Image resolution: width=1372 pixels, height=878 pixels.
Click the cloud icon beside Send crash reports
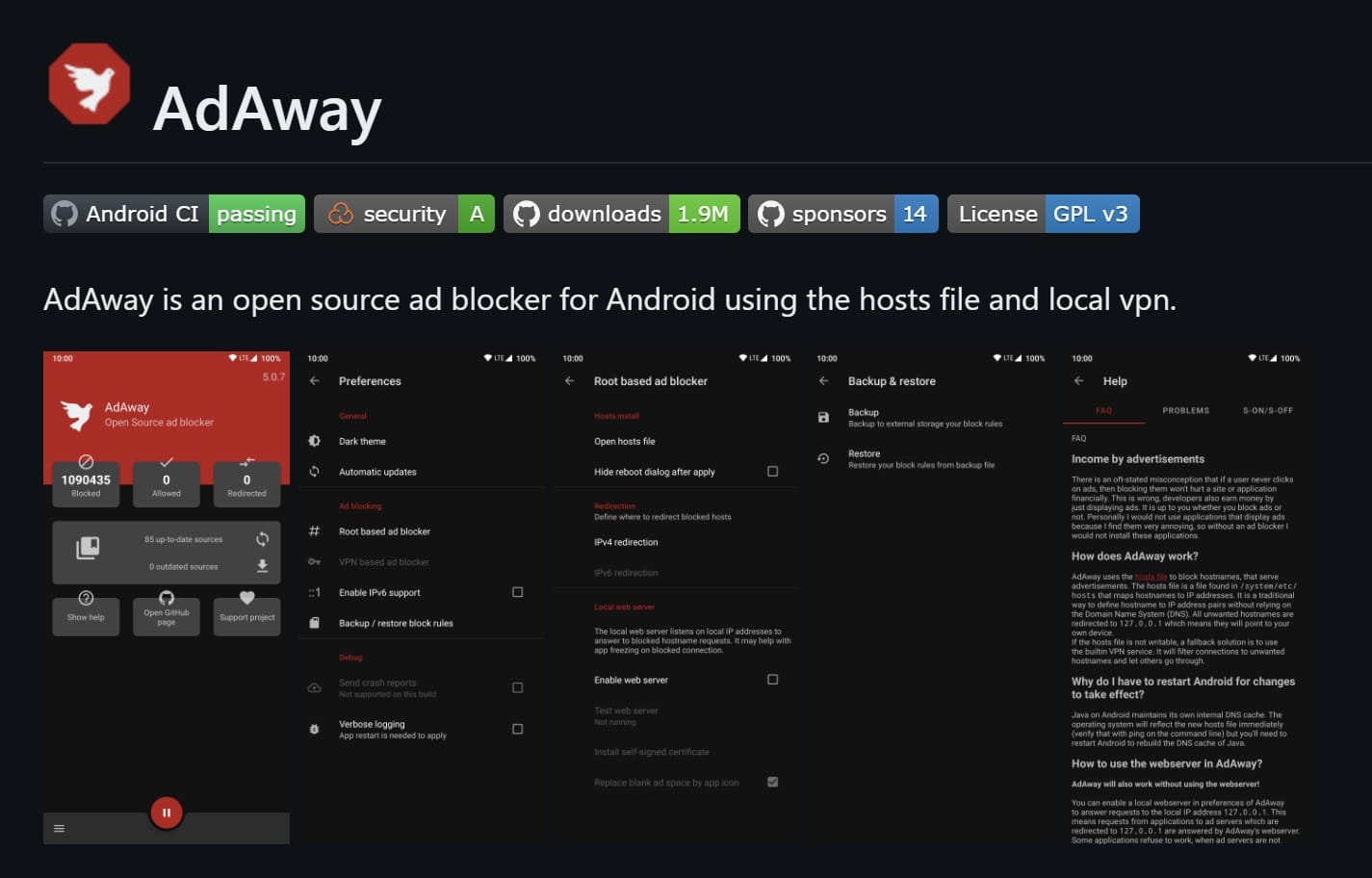click(x=314, y=687)
